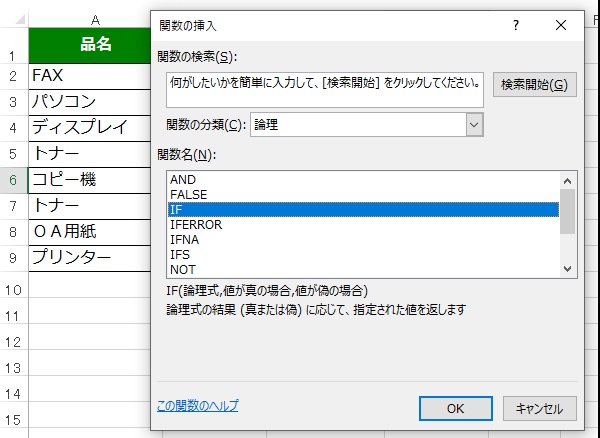Click the function list scrollbar thumb
600x438 pixels.
[567, 211]
